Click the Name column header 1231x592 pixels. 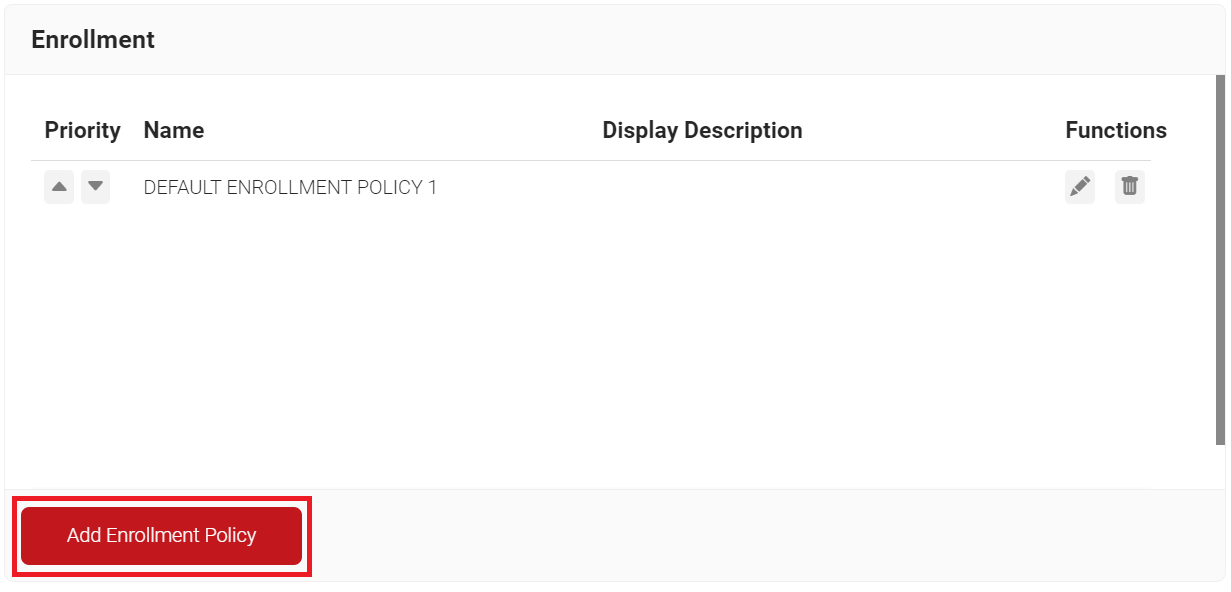[174, 131]
